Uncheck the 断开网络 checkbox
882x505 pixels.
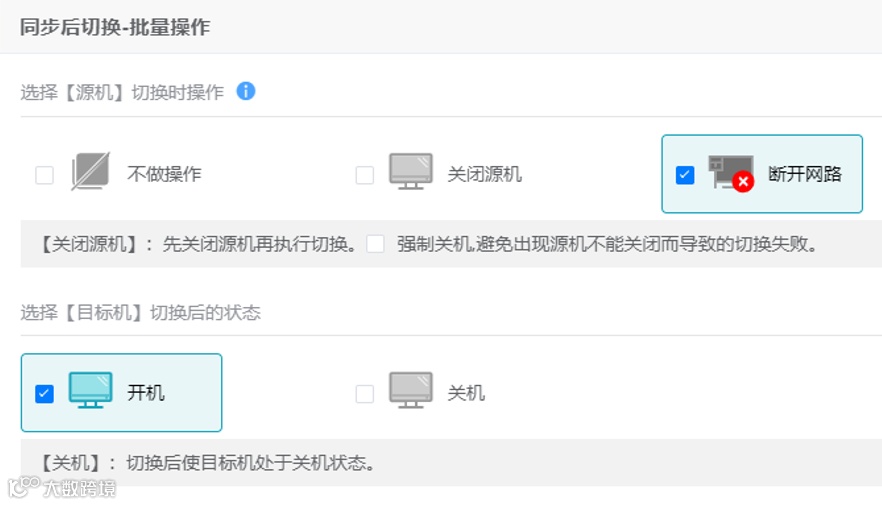(684, 175)
